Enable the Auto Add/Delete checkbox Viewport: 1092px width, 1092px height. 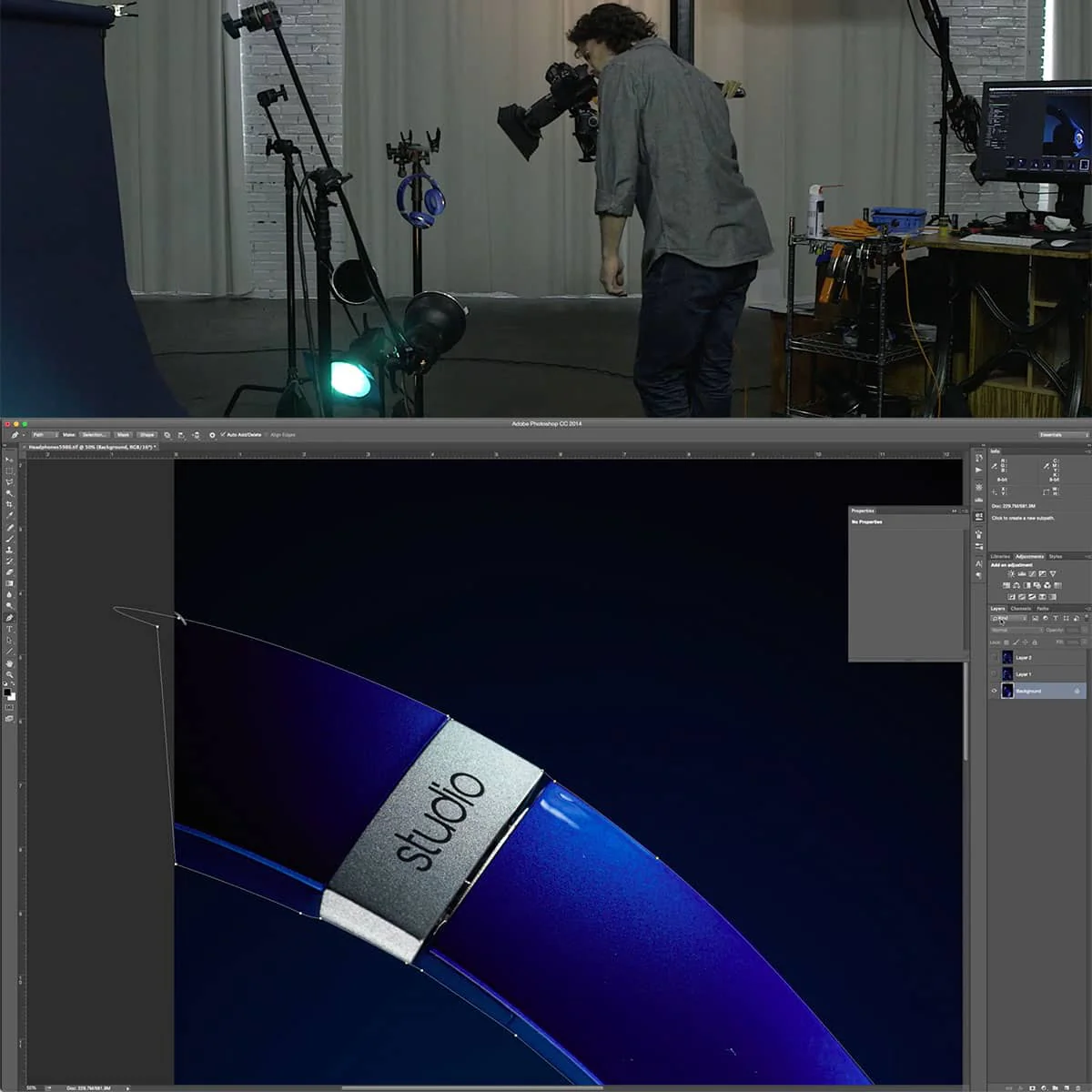point(224,435)
